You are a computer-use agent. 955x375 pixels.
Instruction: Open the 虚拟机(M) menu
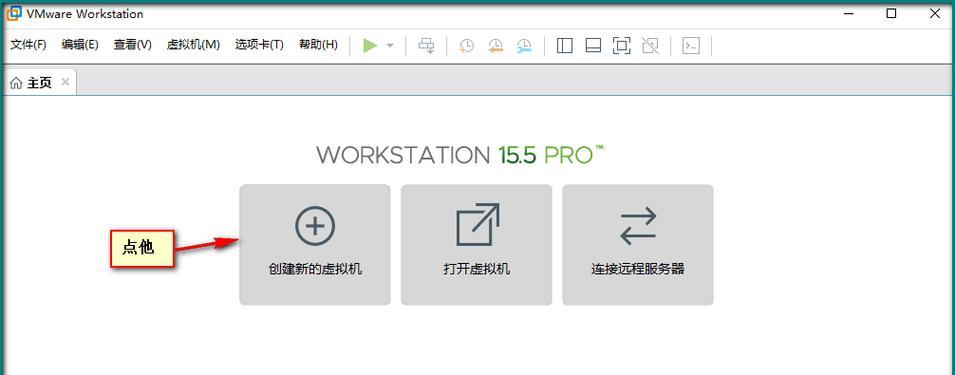(x=193, y=45)
